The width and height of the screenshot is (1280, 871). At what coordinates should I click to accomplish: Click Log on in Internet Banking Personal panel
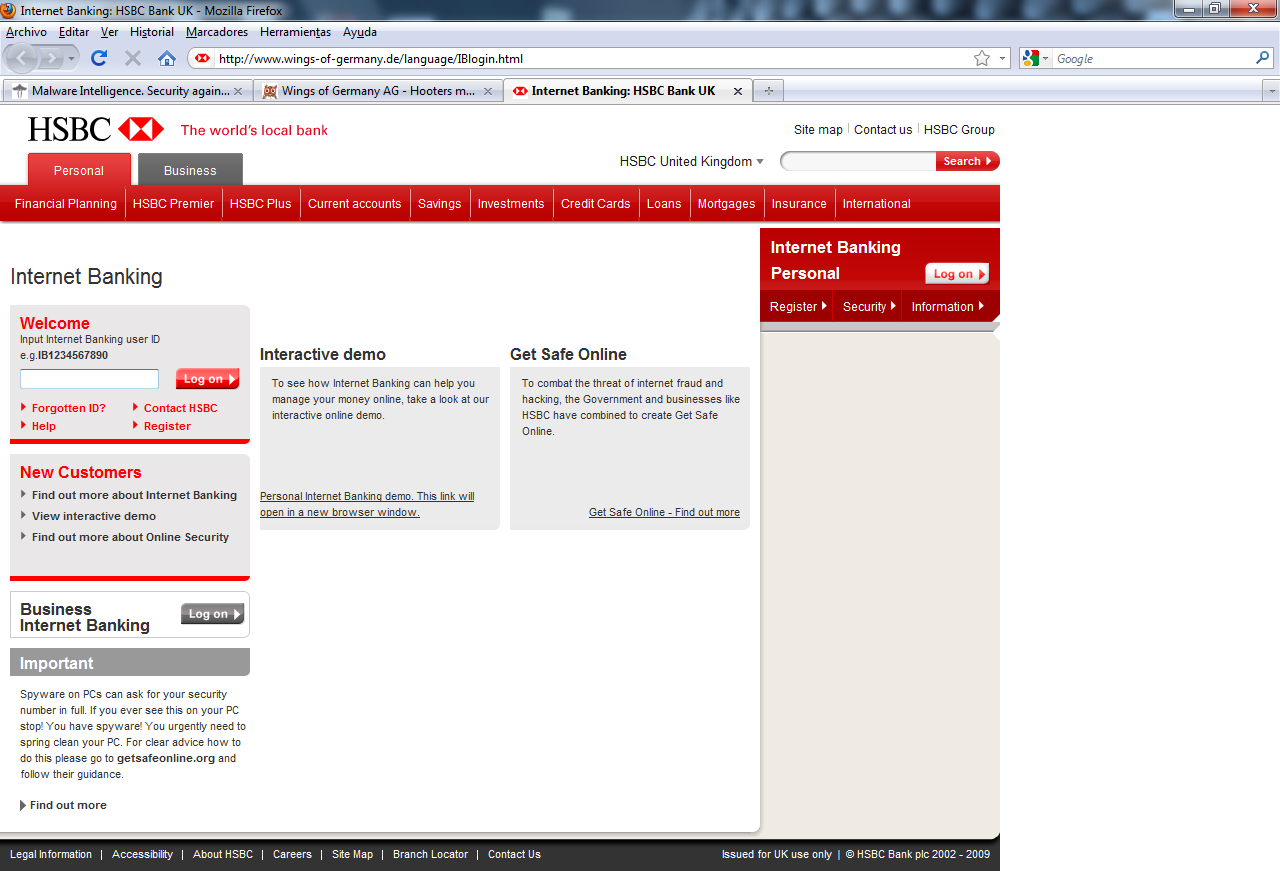(x=957, y=274)
